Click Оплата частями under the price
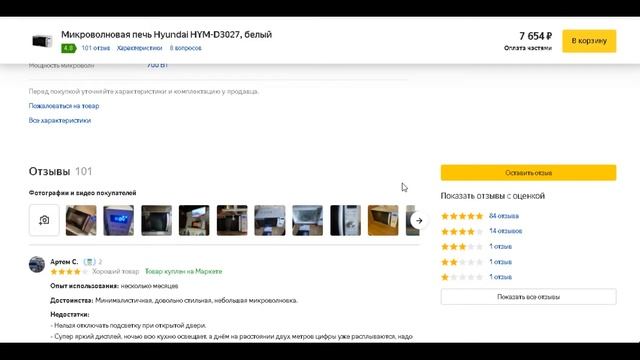The image size is (640, 360). [x=528, y=48]
